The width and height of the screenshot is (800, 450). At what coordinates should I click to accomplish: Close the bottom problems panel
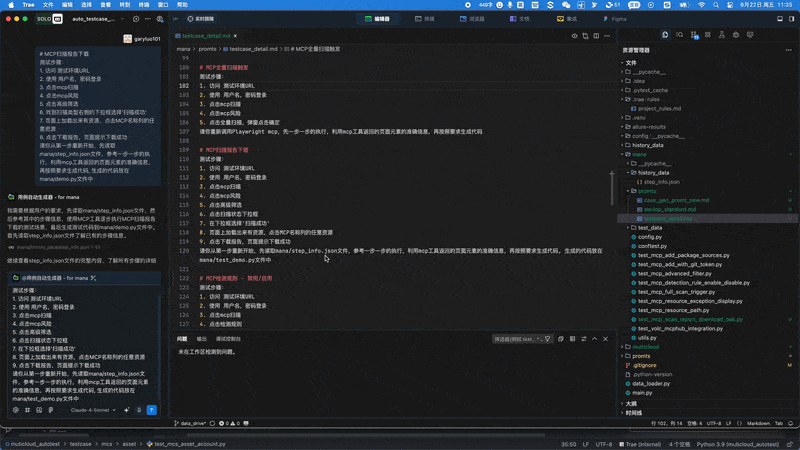click(x=606, y=339)
